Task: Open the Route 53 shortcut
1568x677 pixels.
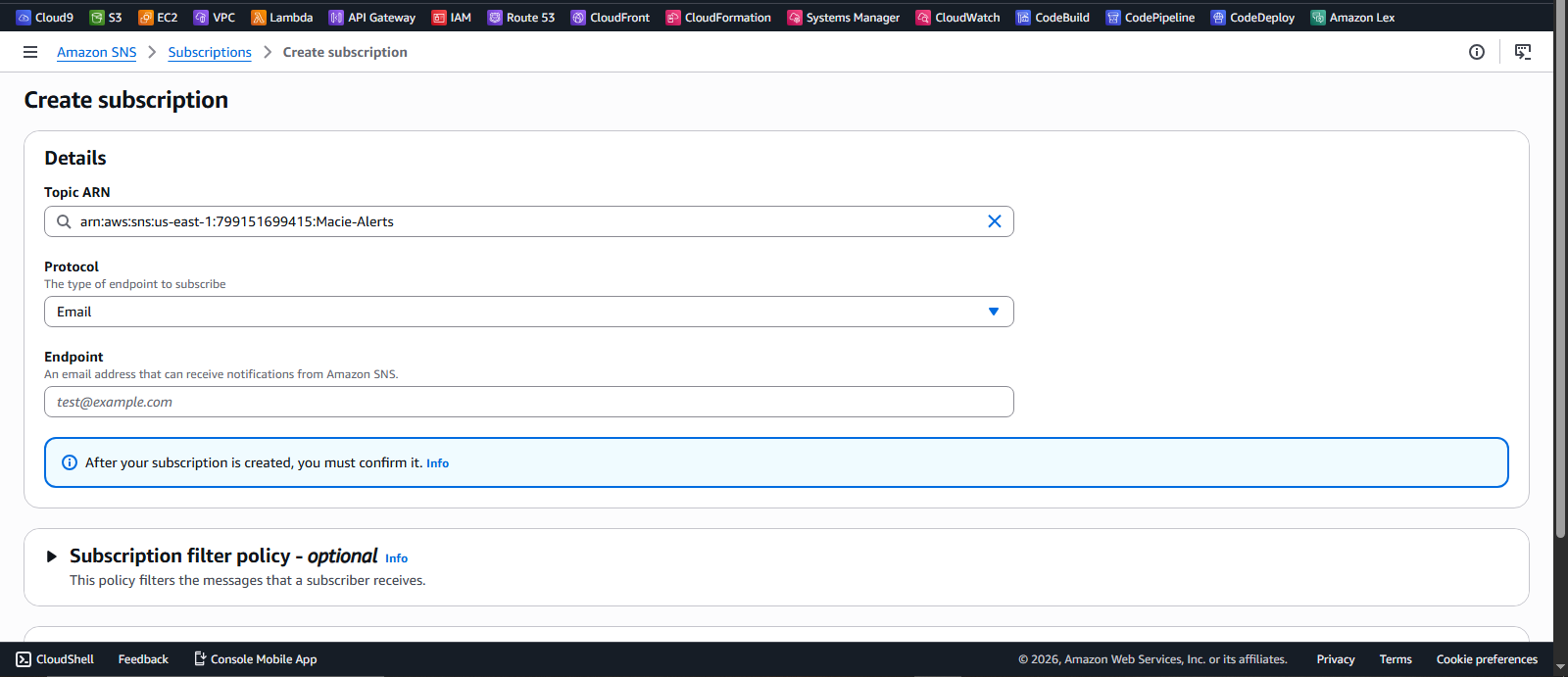Action: point(521,18)
